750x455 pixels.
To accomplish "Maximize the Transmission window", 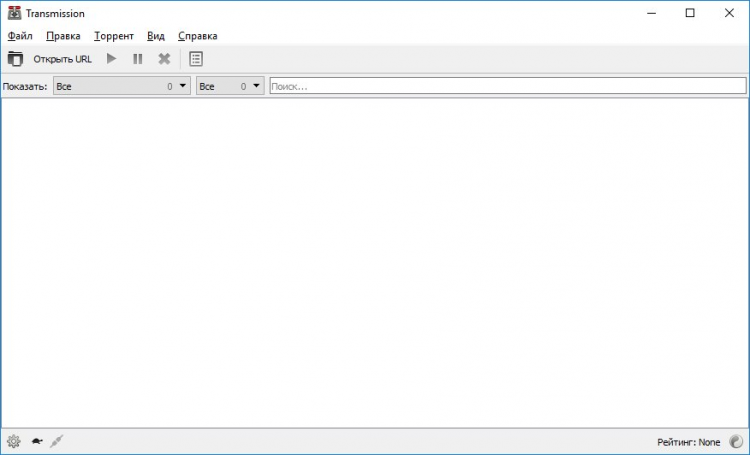I will pos(690,13).
